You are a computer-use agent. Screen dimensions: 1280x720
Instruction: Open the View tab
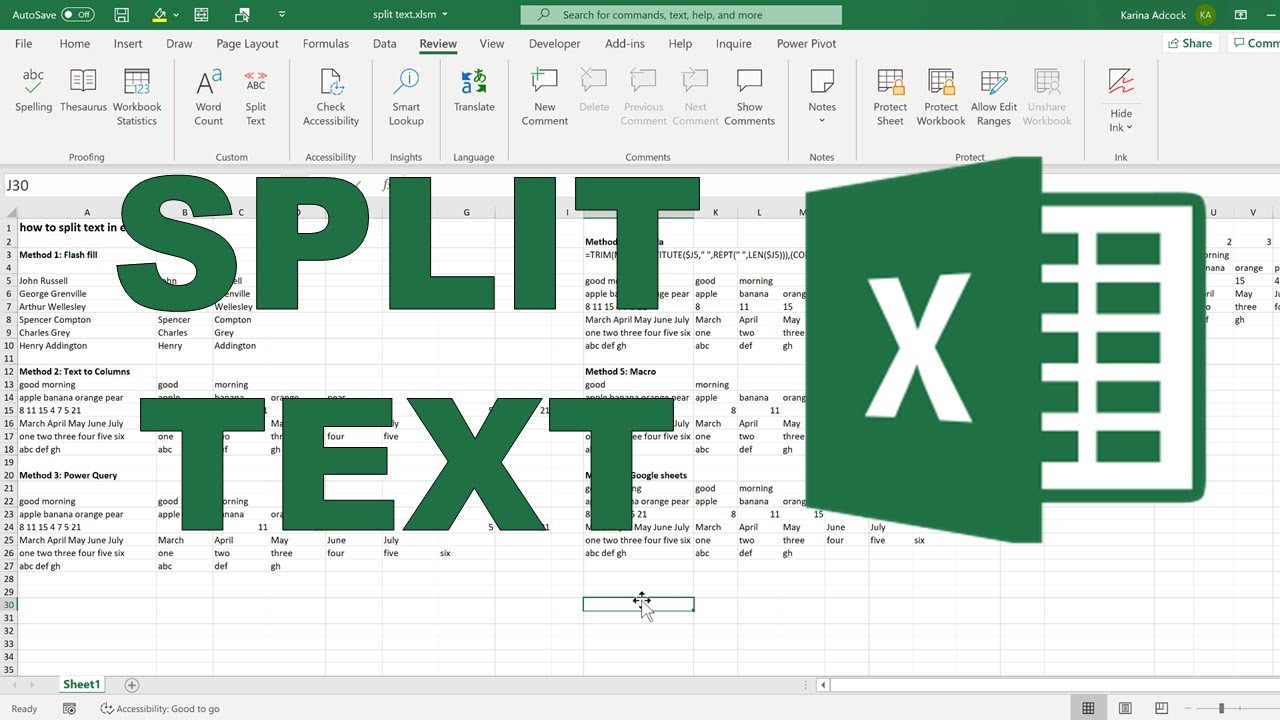click(x=492, y=44)
